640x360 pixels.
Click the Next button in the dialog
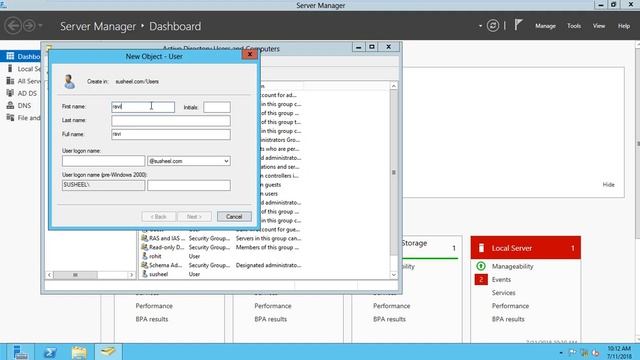coord(194,216)
